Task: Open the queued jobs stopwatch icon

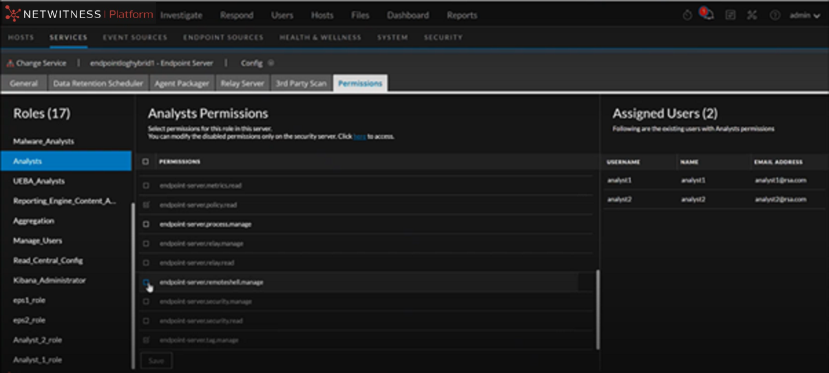Action: (687, 15)
